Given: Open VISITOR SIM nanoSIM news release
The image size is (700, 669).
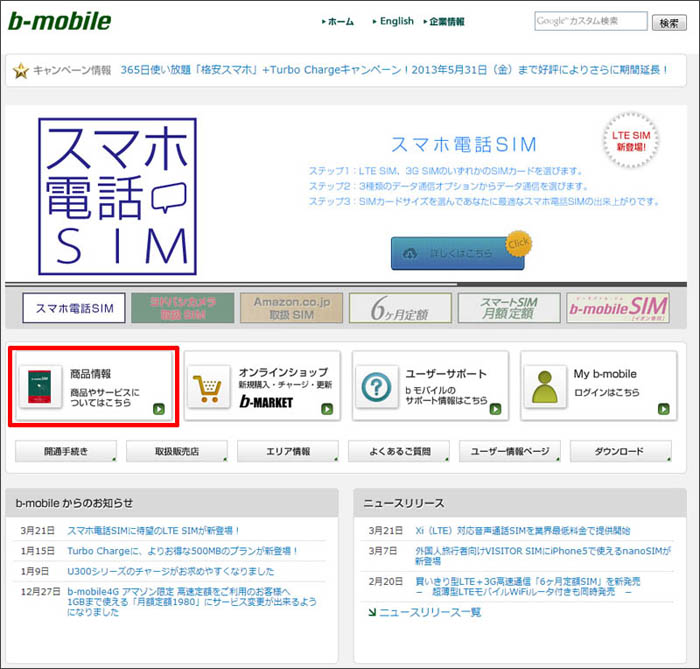Looking at the screenshot, I should [x=543, y=556].
